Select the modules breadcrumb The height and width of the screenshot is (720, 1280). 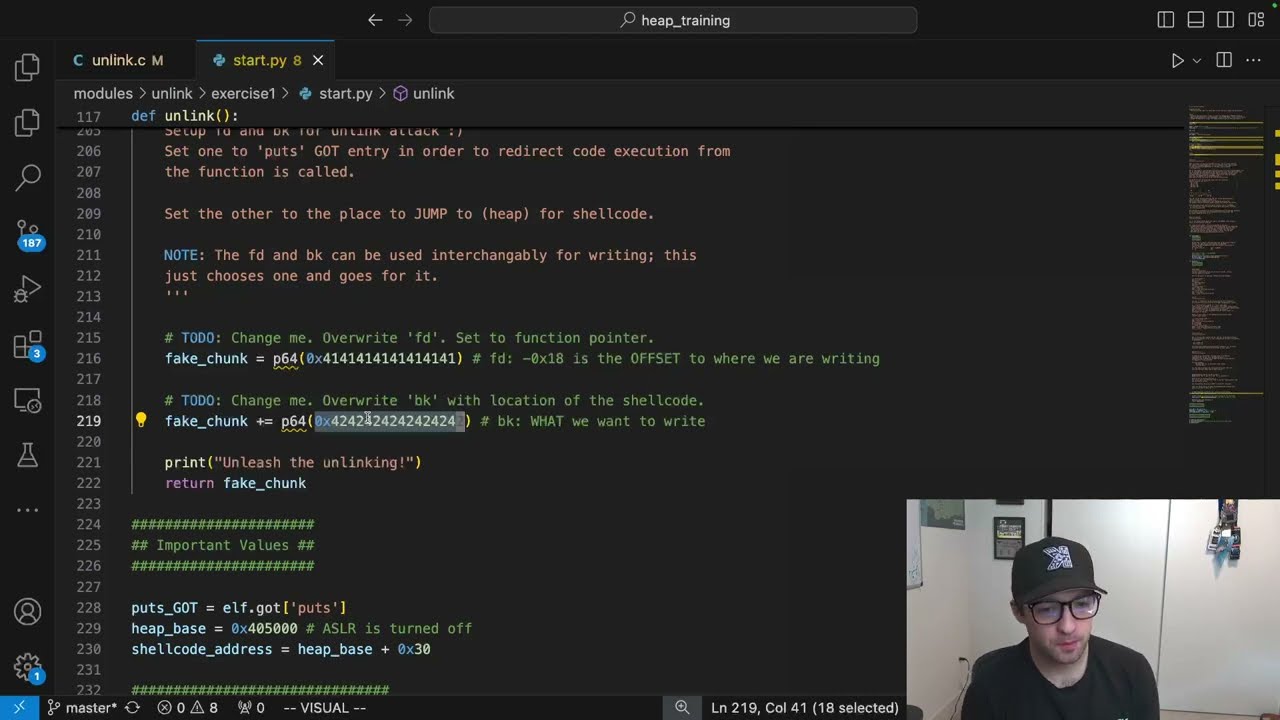click(x=103, y=93)
